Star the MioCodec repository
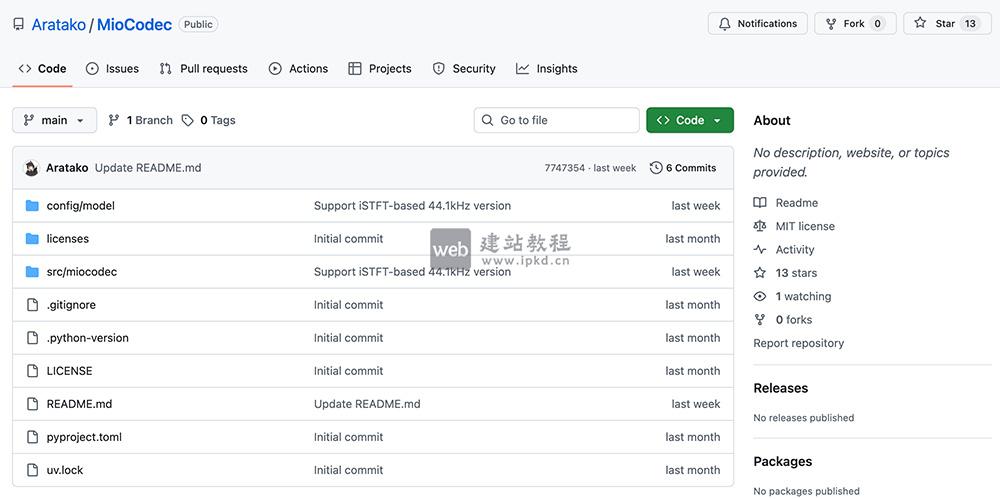The image size is (1000, 499). point(947,24)
